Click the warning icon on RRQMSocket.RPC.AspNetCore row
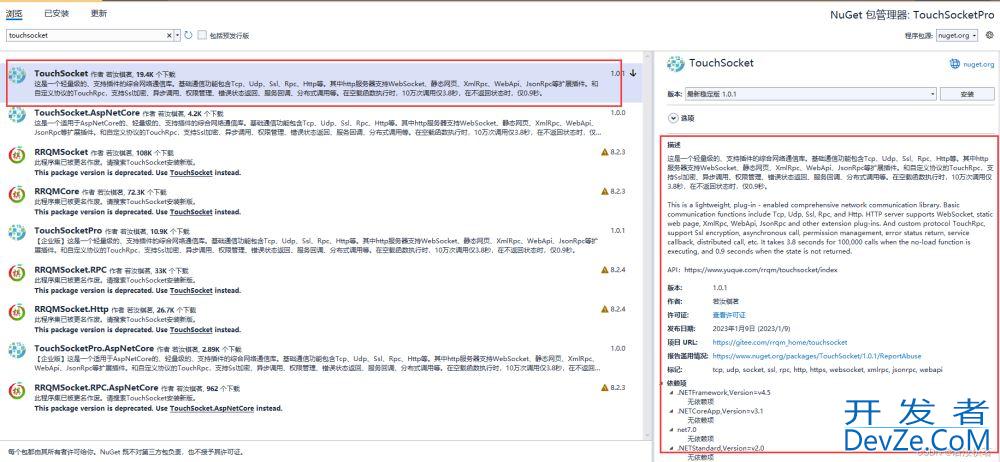This screenshot has height=462, width=1000. [x=605, y=388]
